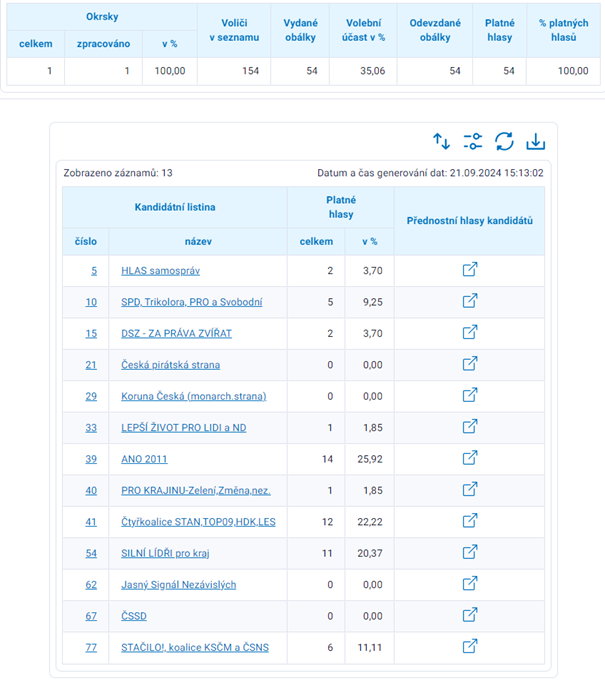Click list number 39 link
This screenshot has height=683, width=605.
click(x=91, y=459)
